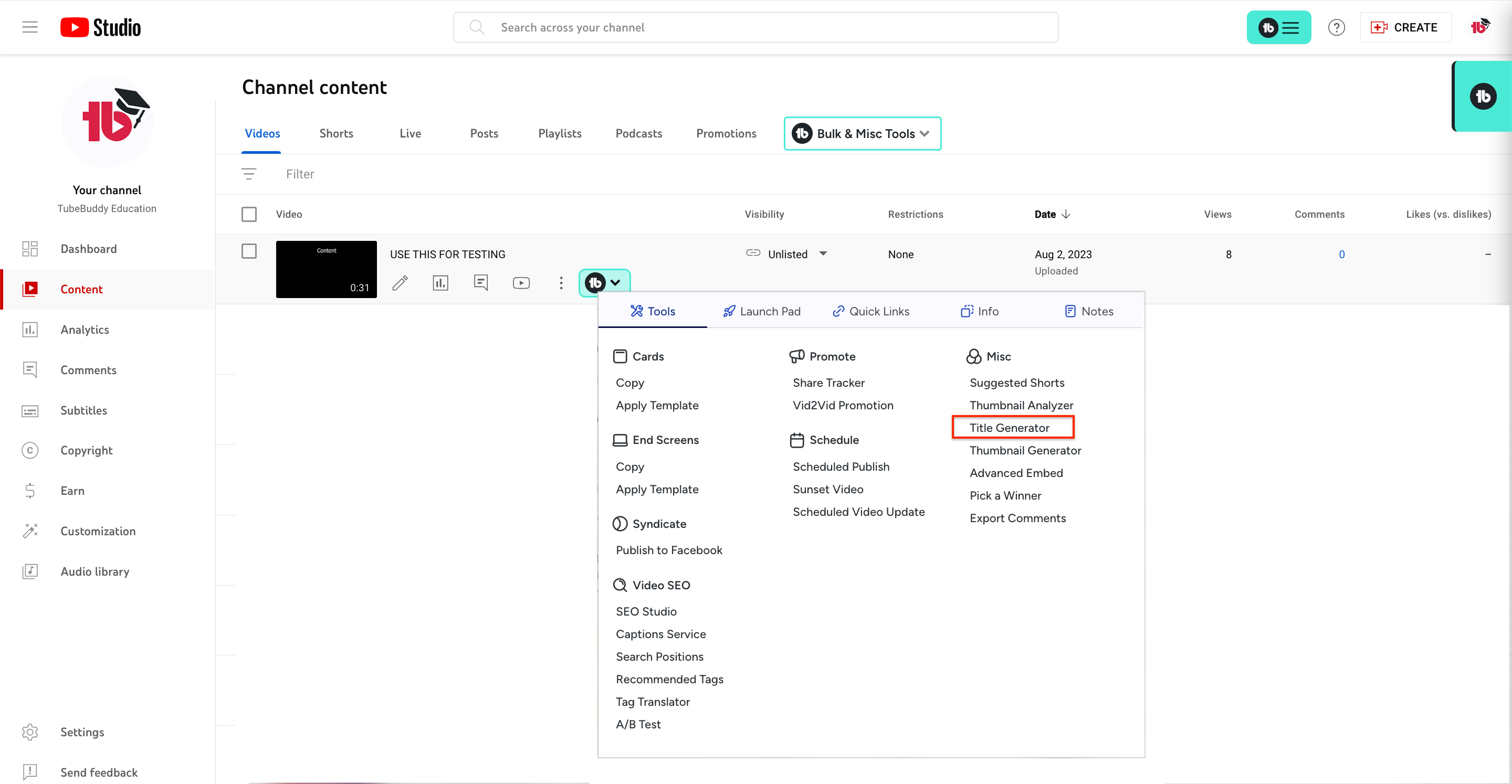Click the Date sort arrow
This screenshot has width=1512, height=784.
1066,215
